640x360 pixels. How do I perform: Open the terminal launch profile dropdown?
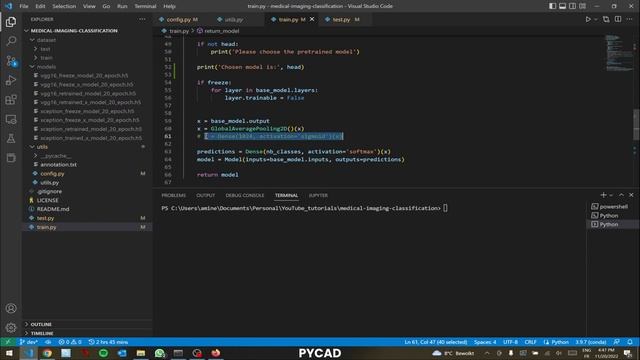(611, 196)
